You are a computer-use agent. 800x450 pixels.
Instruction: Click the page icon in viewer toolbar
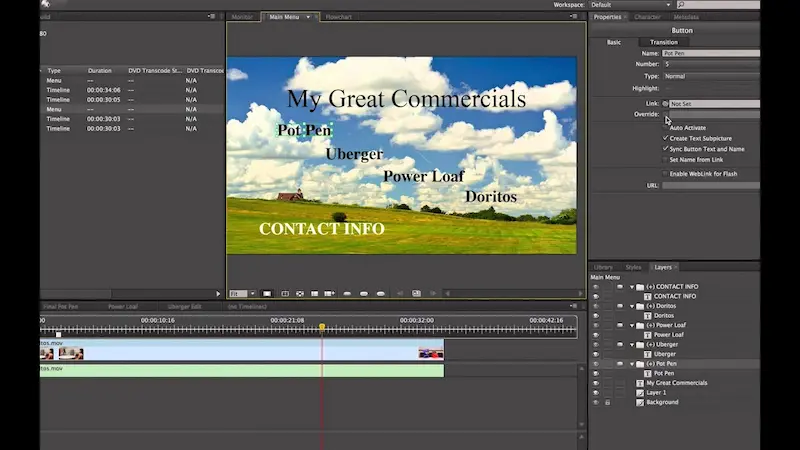pyautogui.click(x=416, y=293)
